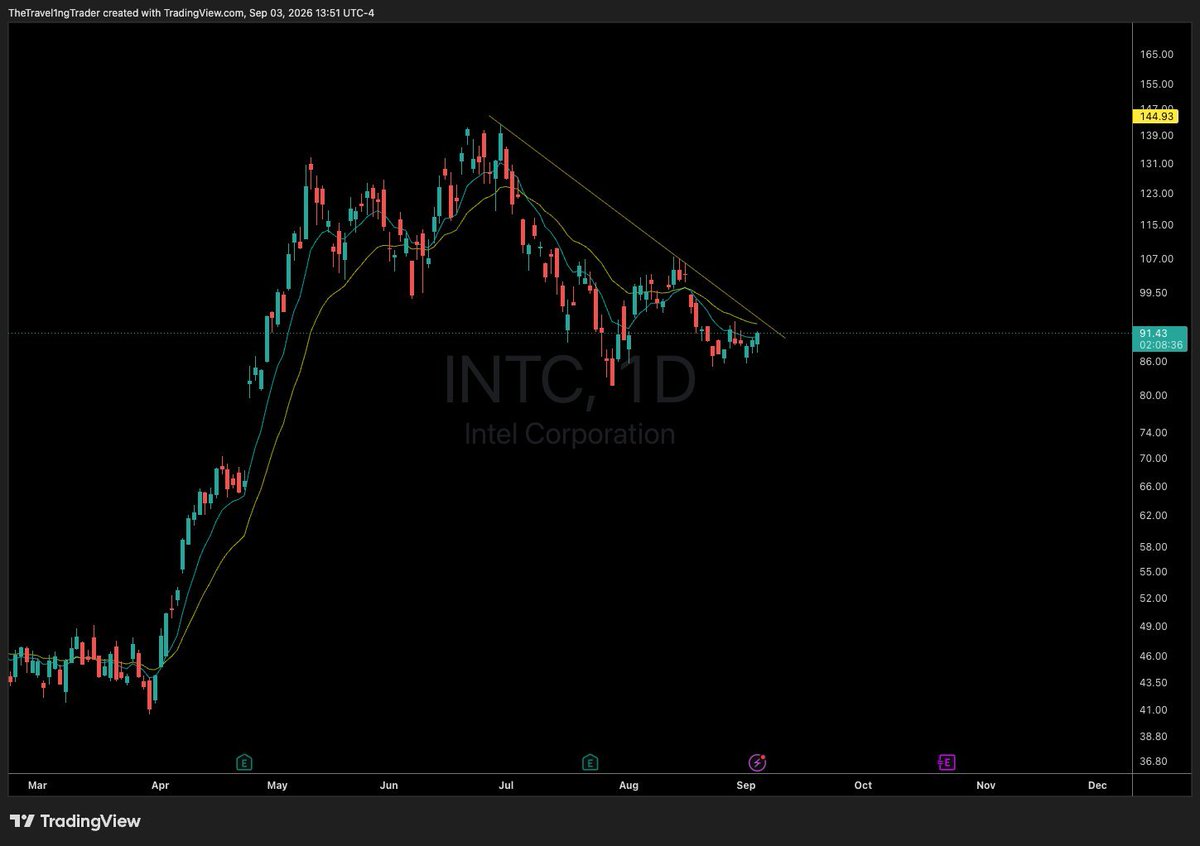Click the 139.00 price axis label

point(1155,135)
